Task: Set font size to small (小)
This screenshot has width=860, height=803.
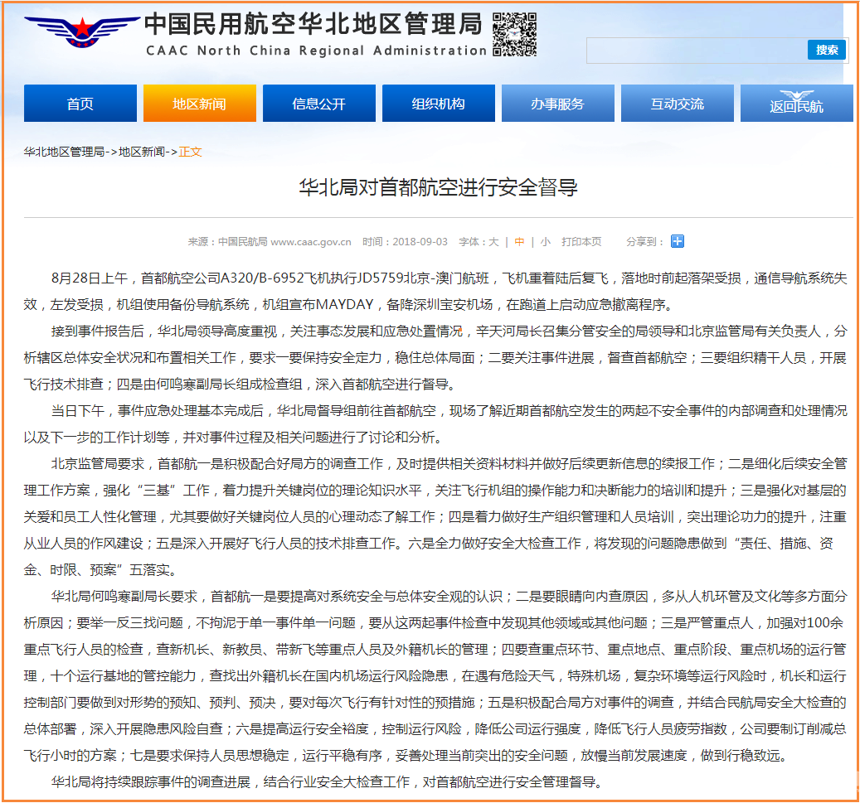Action: coord(545,242)
